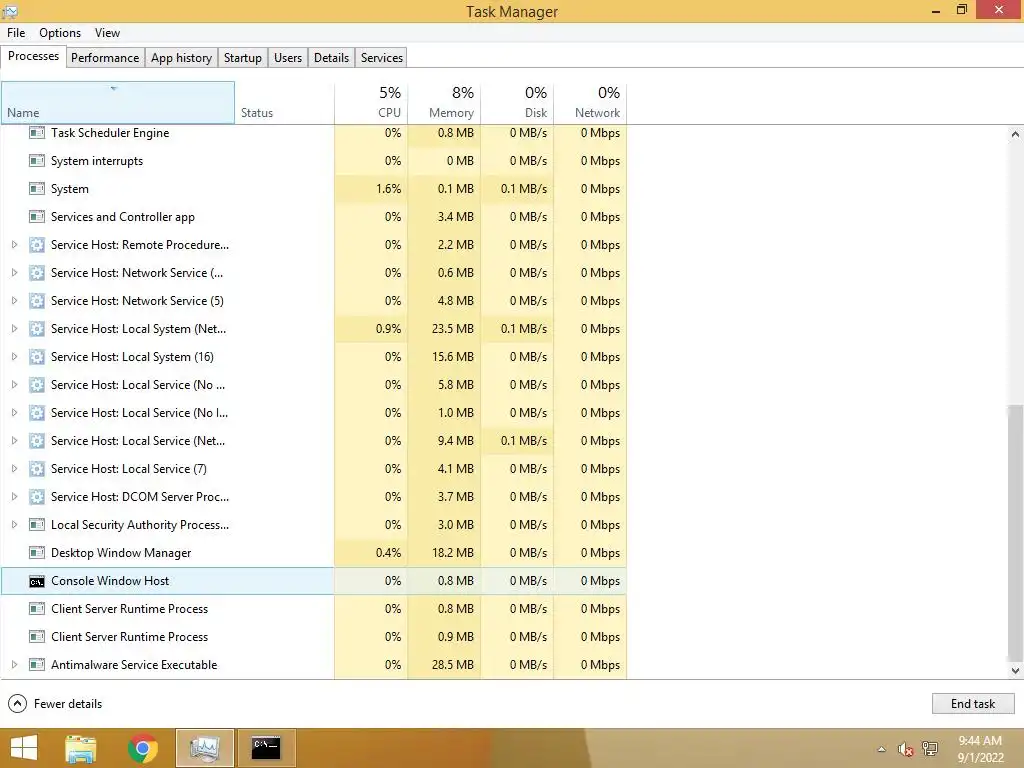Image resolution: width=1024 pixels, height=768 pixels.
Task: Click gear icon of Service Host: DCOM Server Proc
Action: [x=37, y=497]
